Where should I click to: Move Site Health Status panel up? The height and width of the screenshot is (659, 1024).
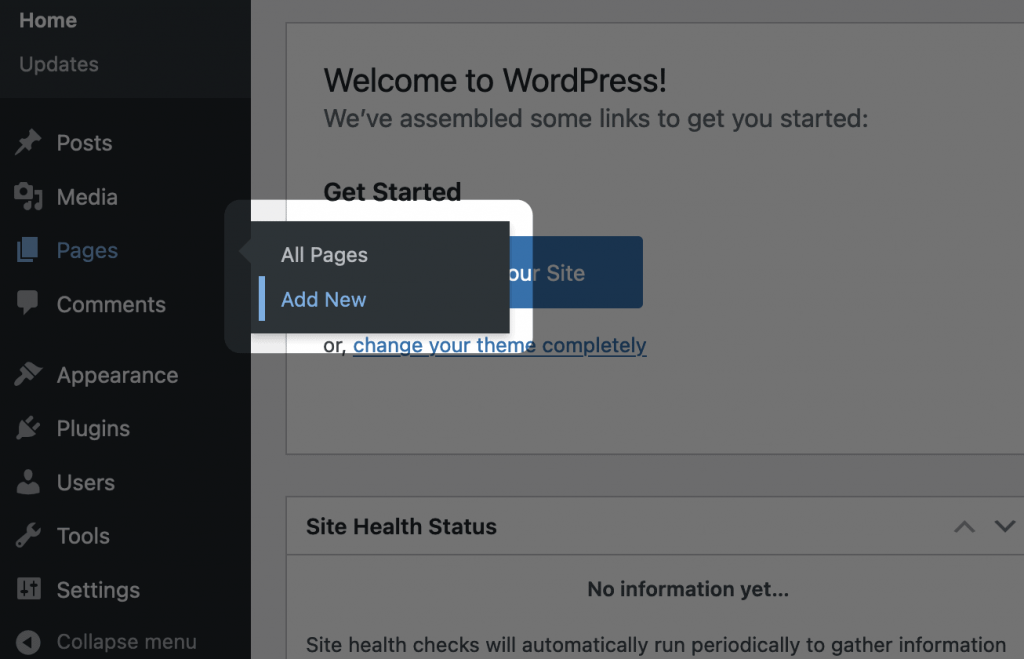(965, 526)
